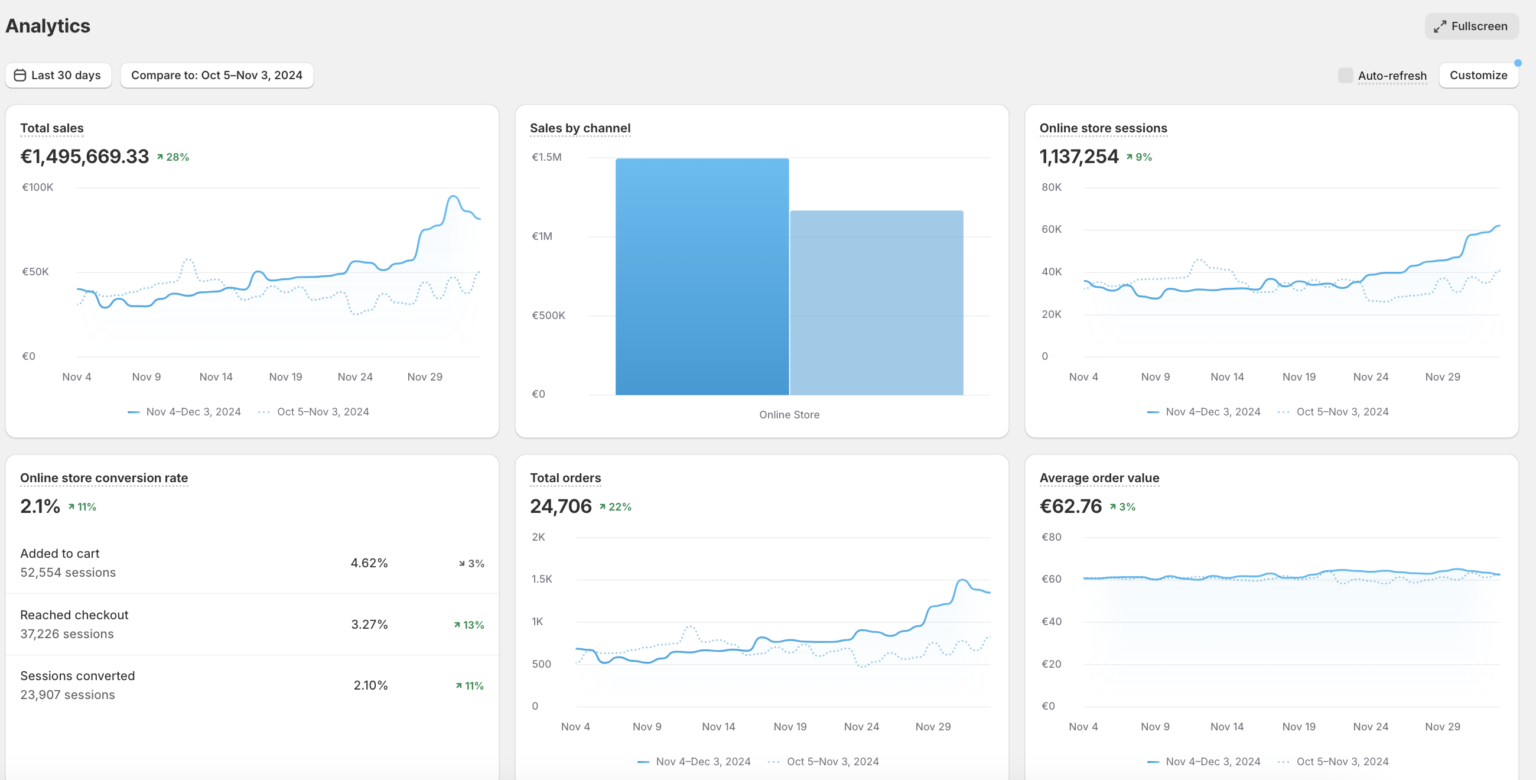This screenshot has height=780, width=1536.
Task: Select the Reached checkout funnel row
Action: [x=252, y=624]
